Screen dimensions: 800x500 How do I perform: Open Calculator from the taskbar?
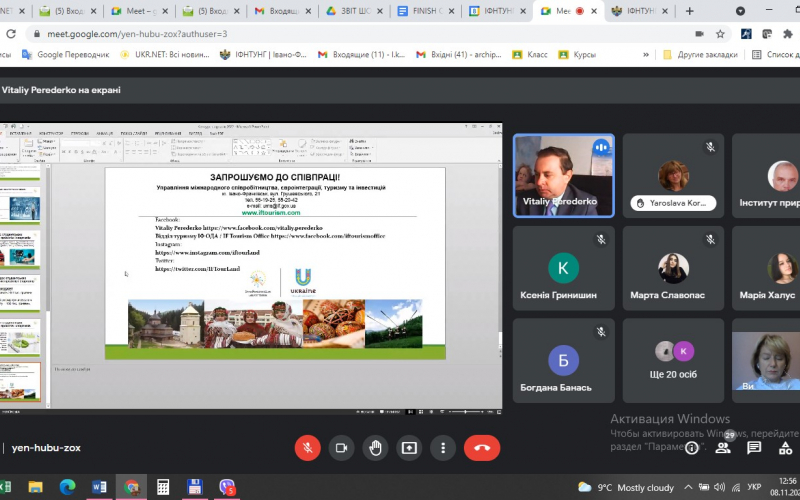point(163,487)
